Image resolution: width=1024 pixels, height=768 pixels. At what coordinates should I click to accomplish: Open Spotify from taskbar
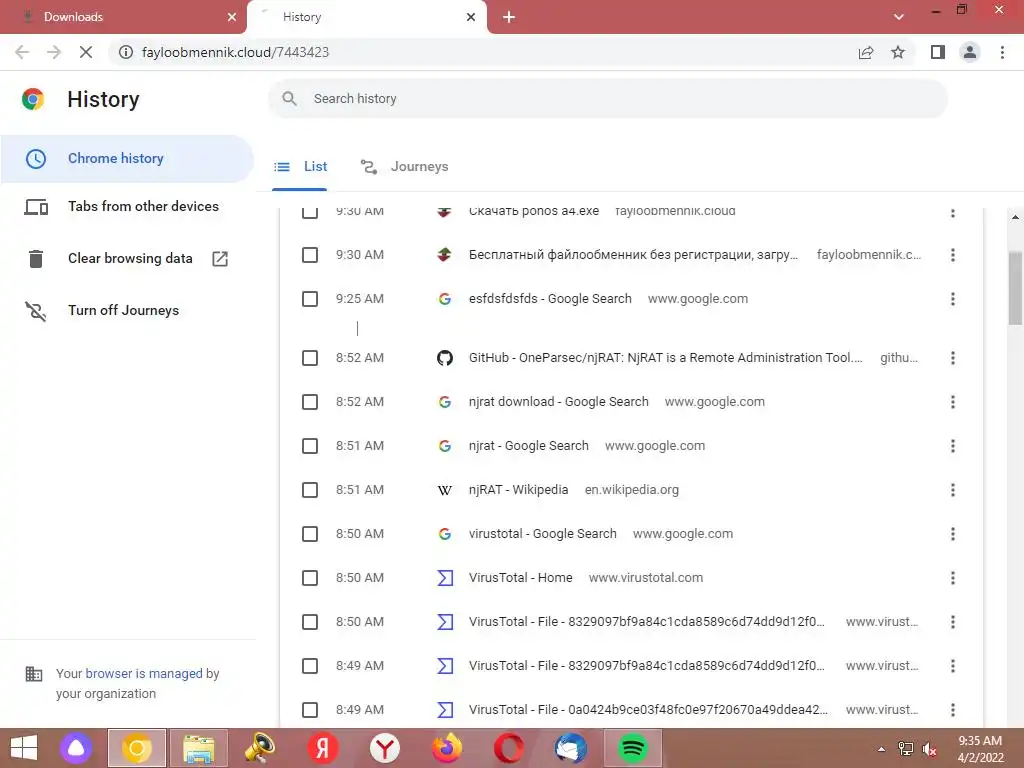pyautogui.click(x=632, y=748)
